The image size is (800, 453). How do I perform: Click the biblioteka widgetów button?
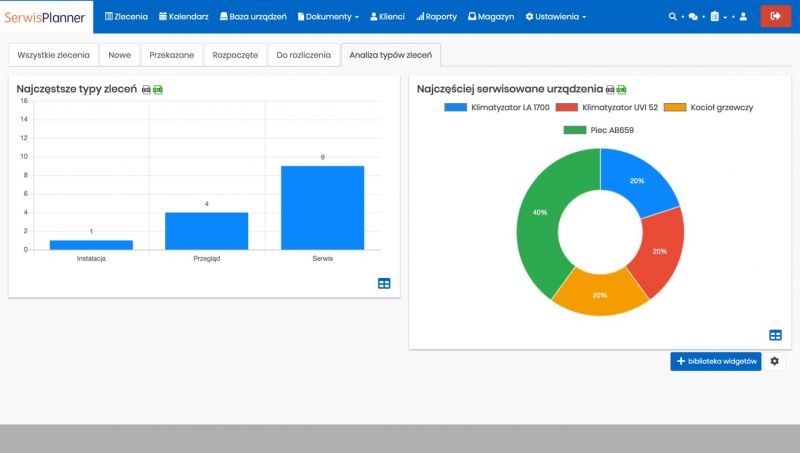click(x=716, y=361)
